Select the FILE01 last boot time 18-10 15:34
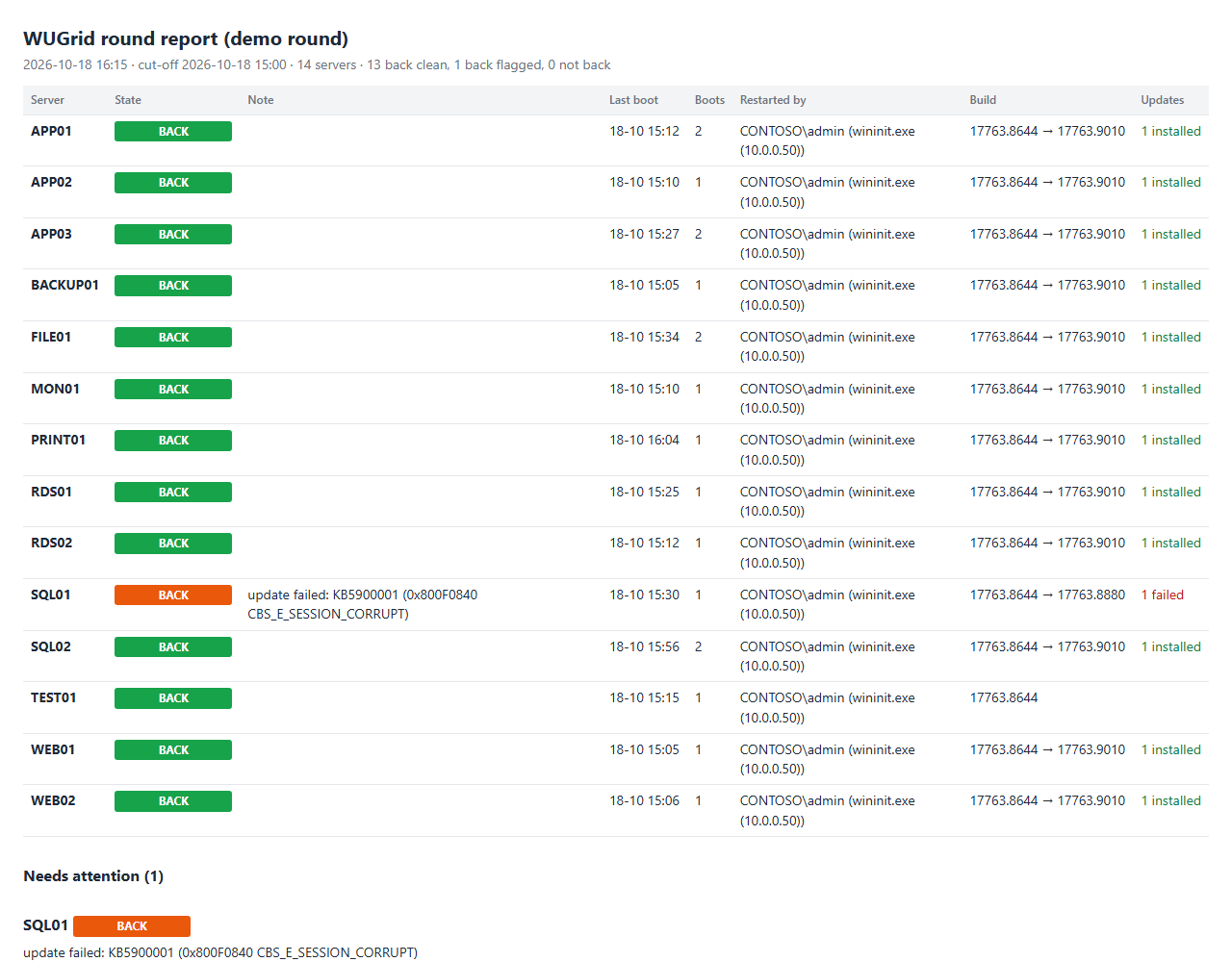The width and height of the screenshot is (1232, 962). click(644, 337)
